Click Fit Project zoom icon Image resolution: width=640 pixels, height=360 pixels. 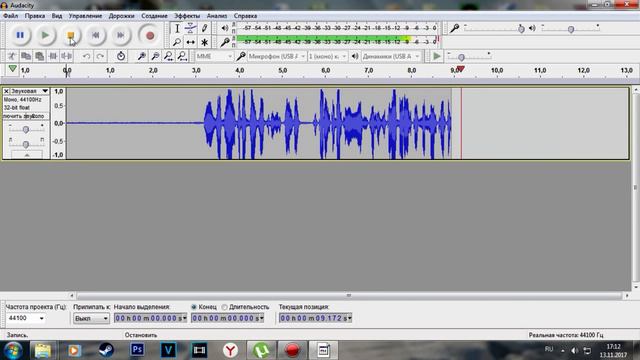tap(182, 56)
